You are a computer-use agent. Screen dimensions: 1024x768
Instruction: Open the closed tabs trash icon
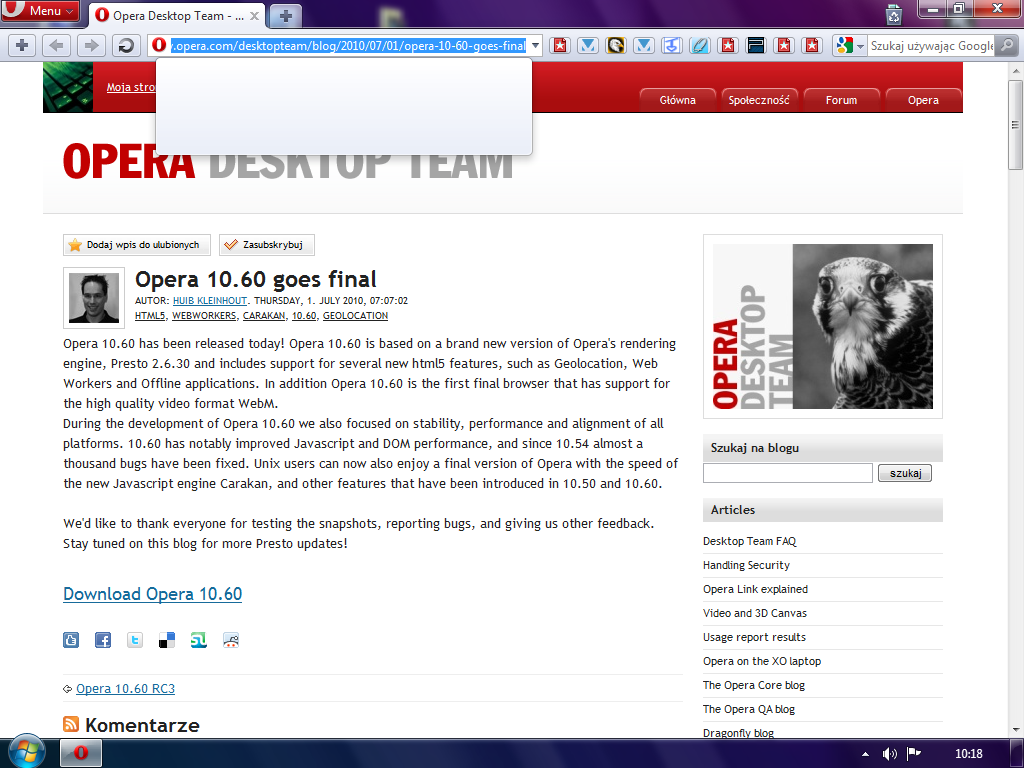893,15
